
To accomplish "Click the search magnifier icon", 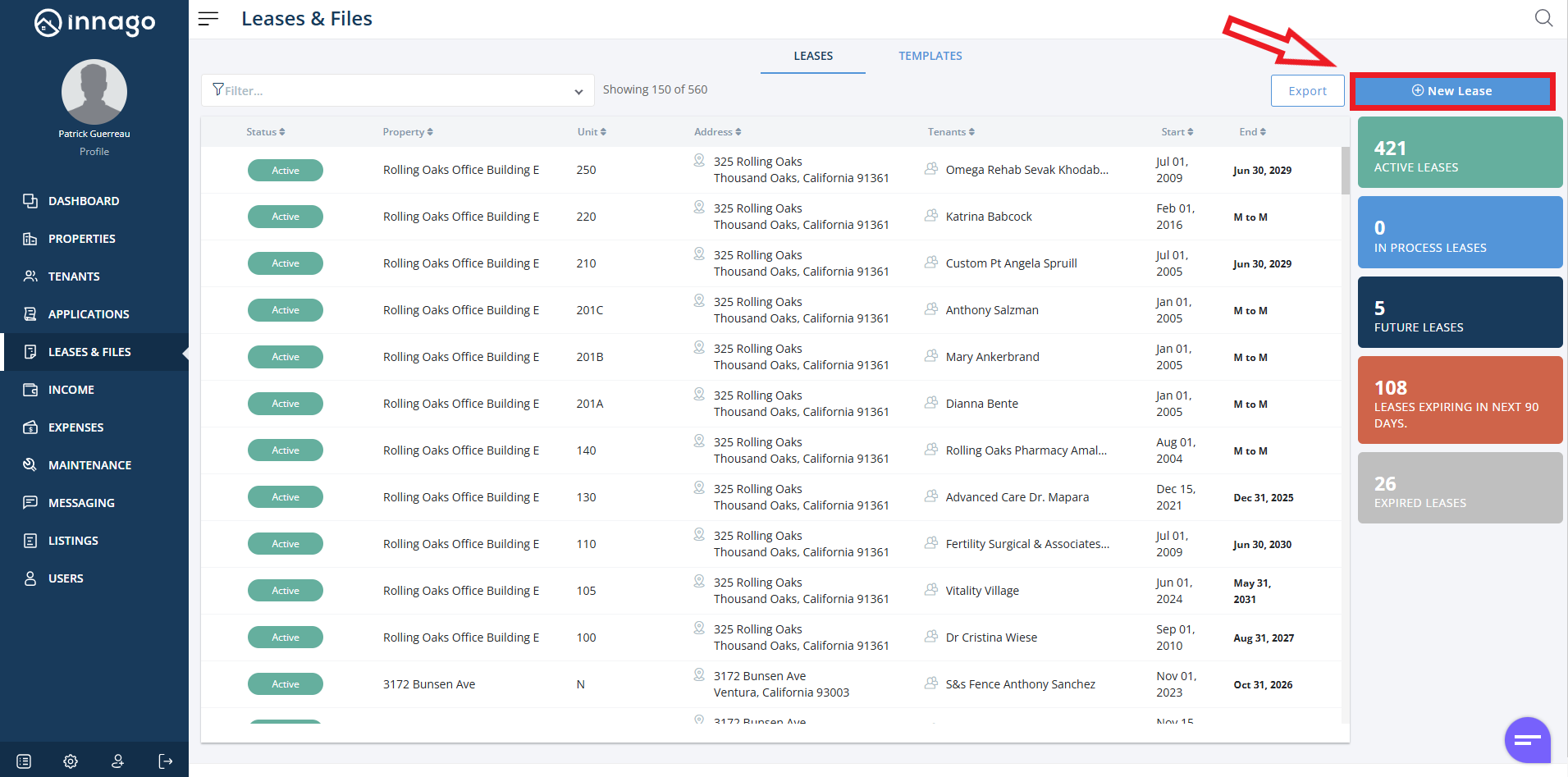I will (1543, 18).
